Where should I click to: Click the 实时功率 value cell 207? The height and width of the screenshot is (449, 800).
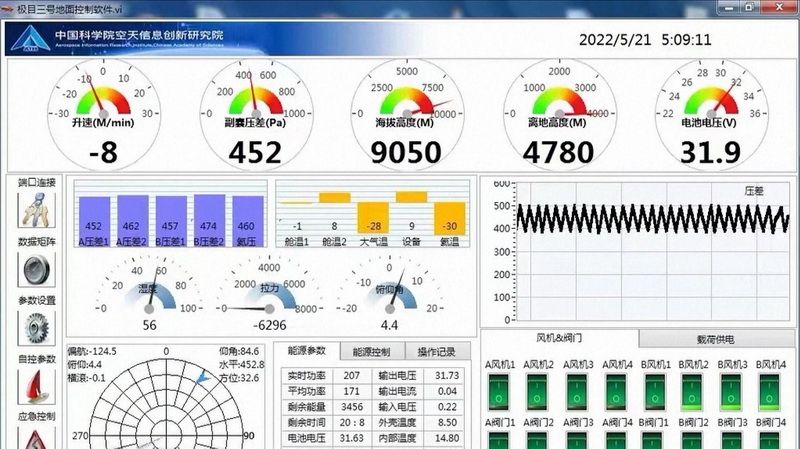point(351,375)
